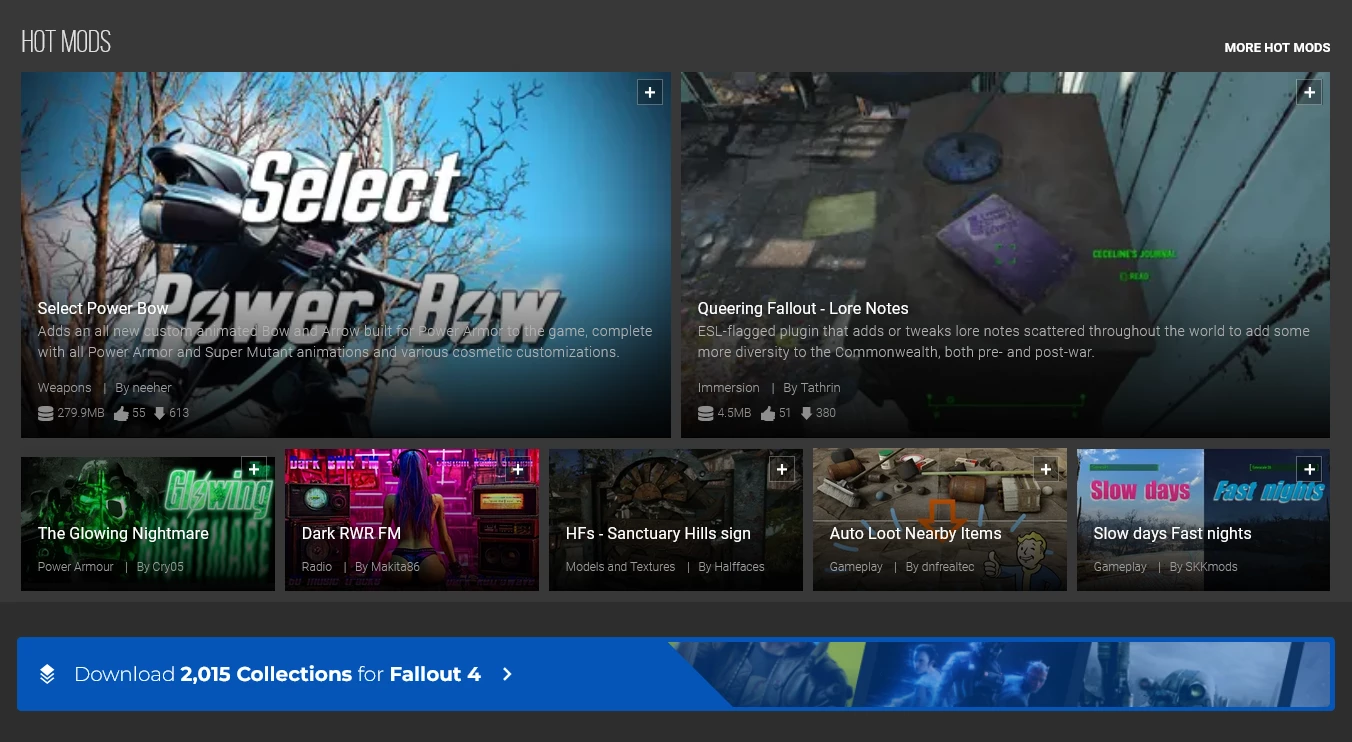Click the 4.5MB file size text
This screenshot has height=742, width=1352.
tap(734, 413)
